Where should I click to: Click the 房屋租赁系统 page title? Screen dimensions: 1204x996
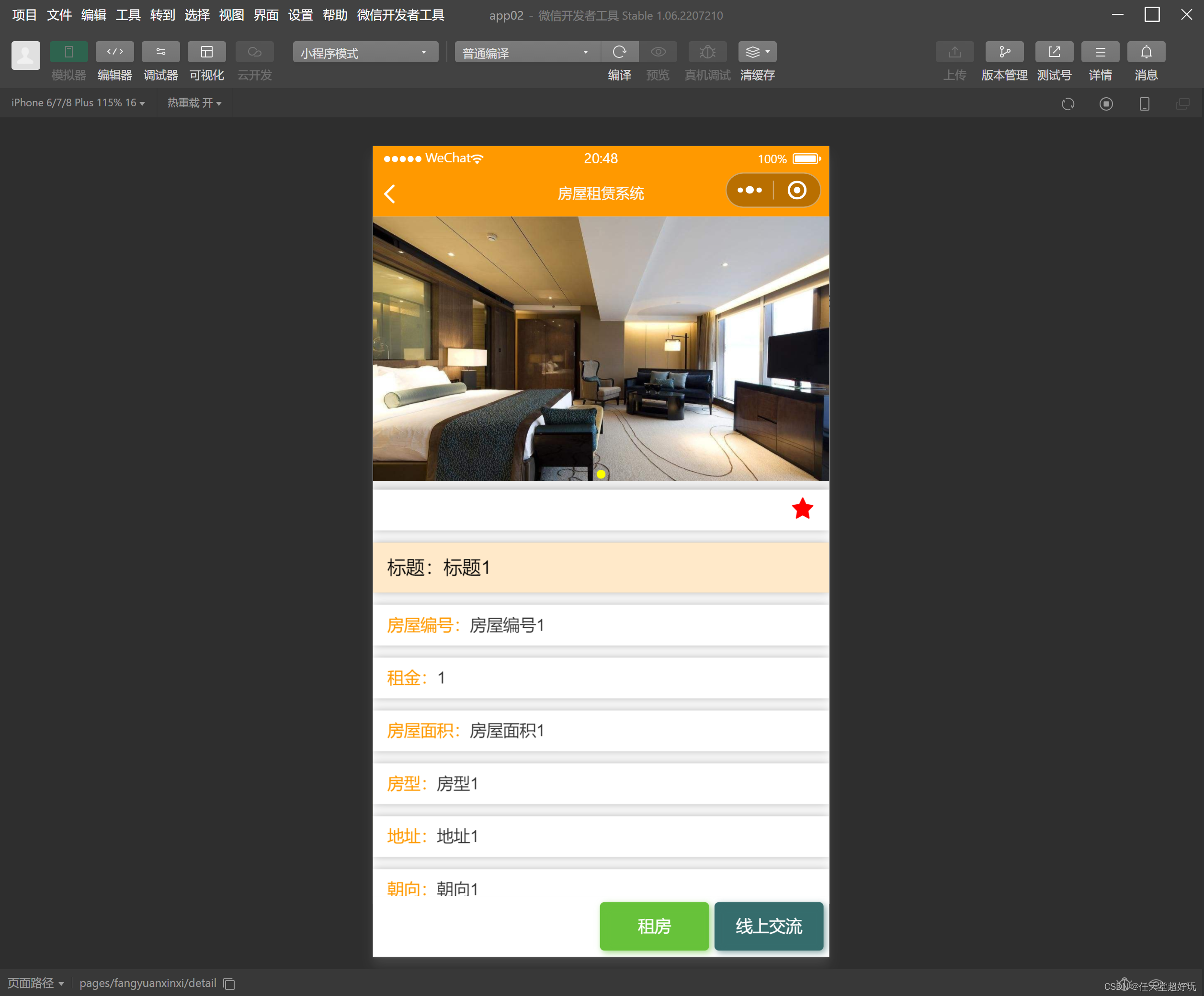click(x=601, y=194)
